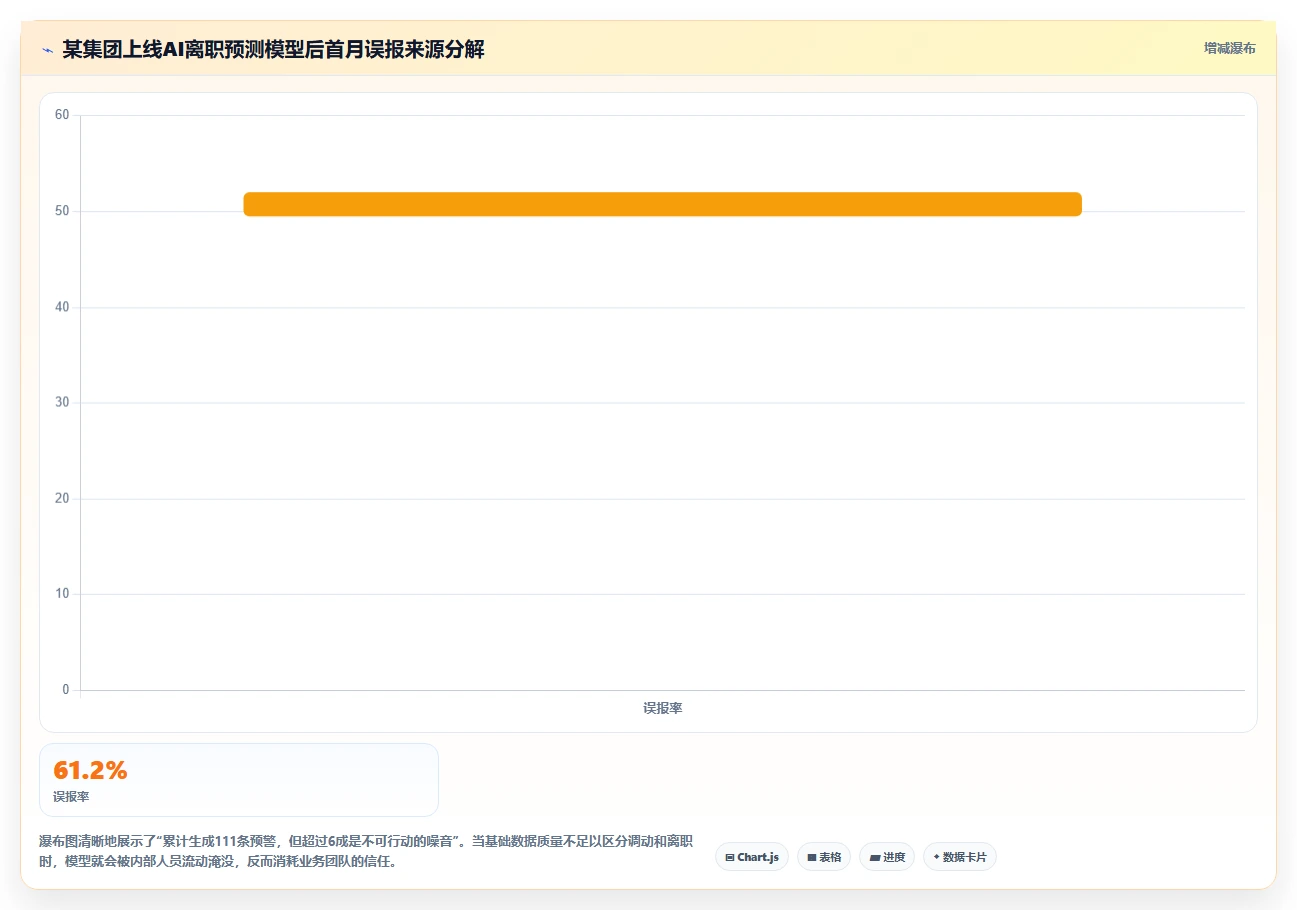Click the 误报率 label under 61.2%
The height and width of the screenshot is (910, 1297).
coord(71,797)
